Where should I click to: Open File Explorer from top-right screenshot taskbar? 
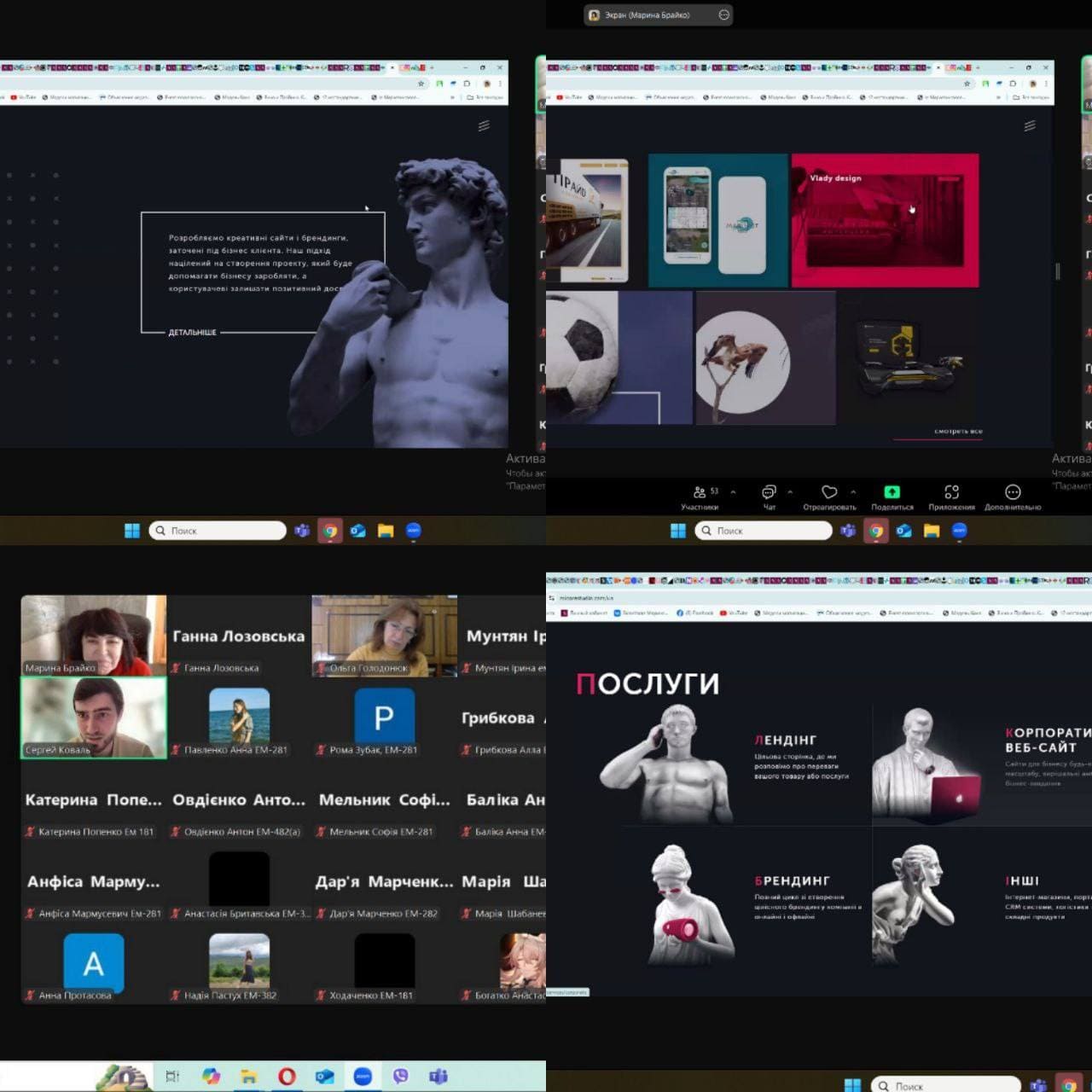932,531
